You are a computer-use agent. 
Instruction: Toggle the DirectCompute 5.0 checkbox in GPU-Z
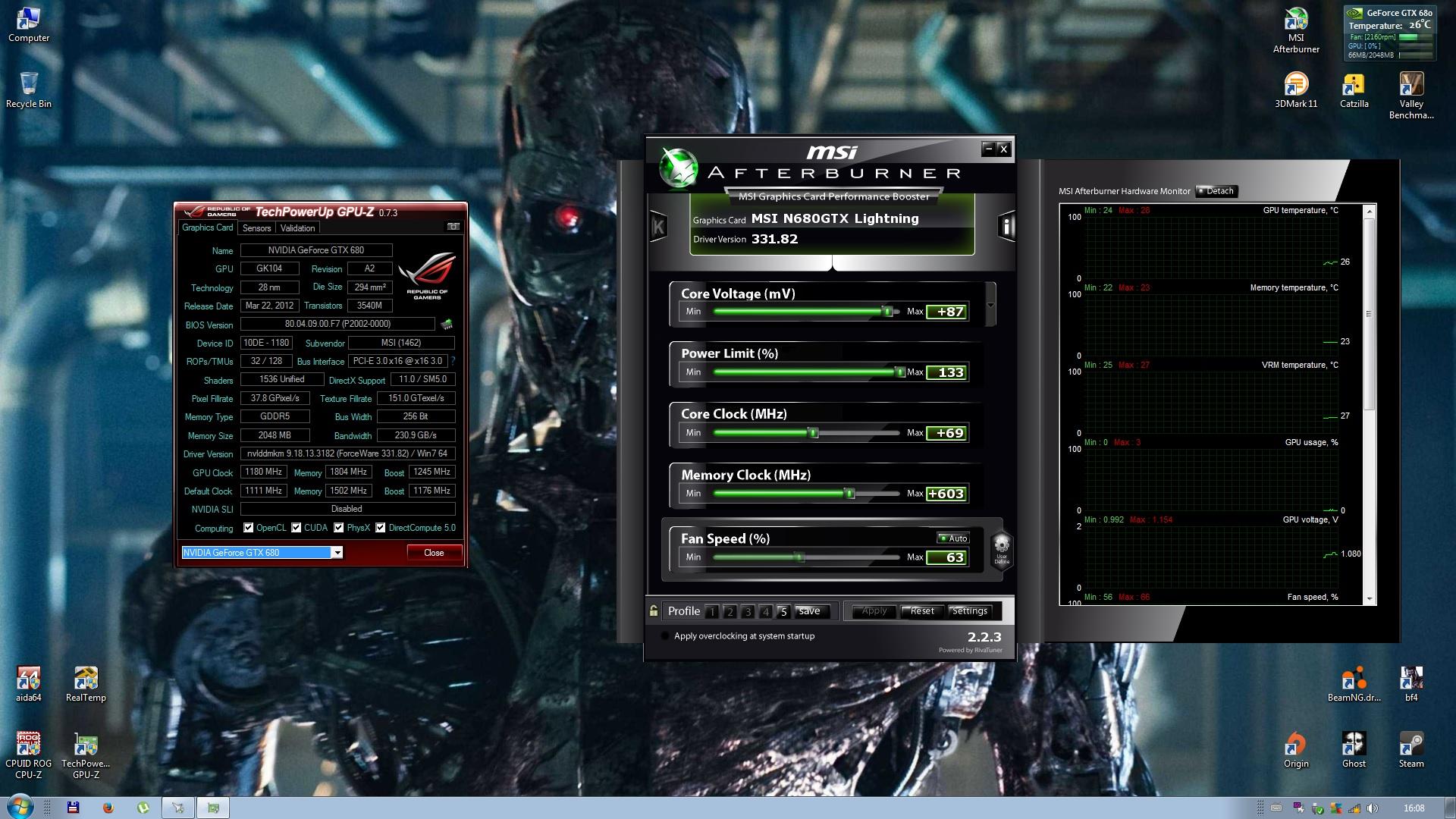pos(381,528)
